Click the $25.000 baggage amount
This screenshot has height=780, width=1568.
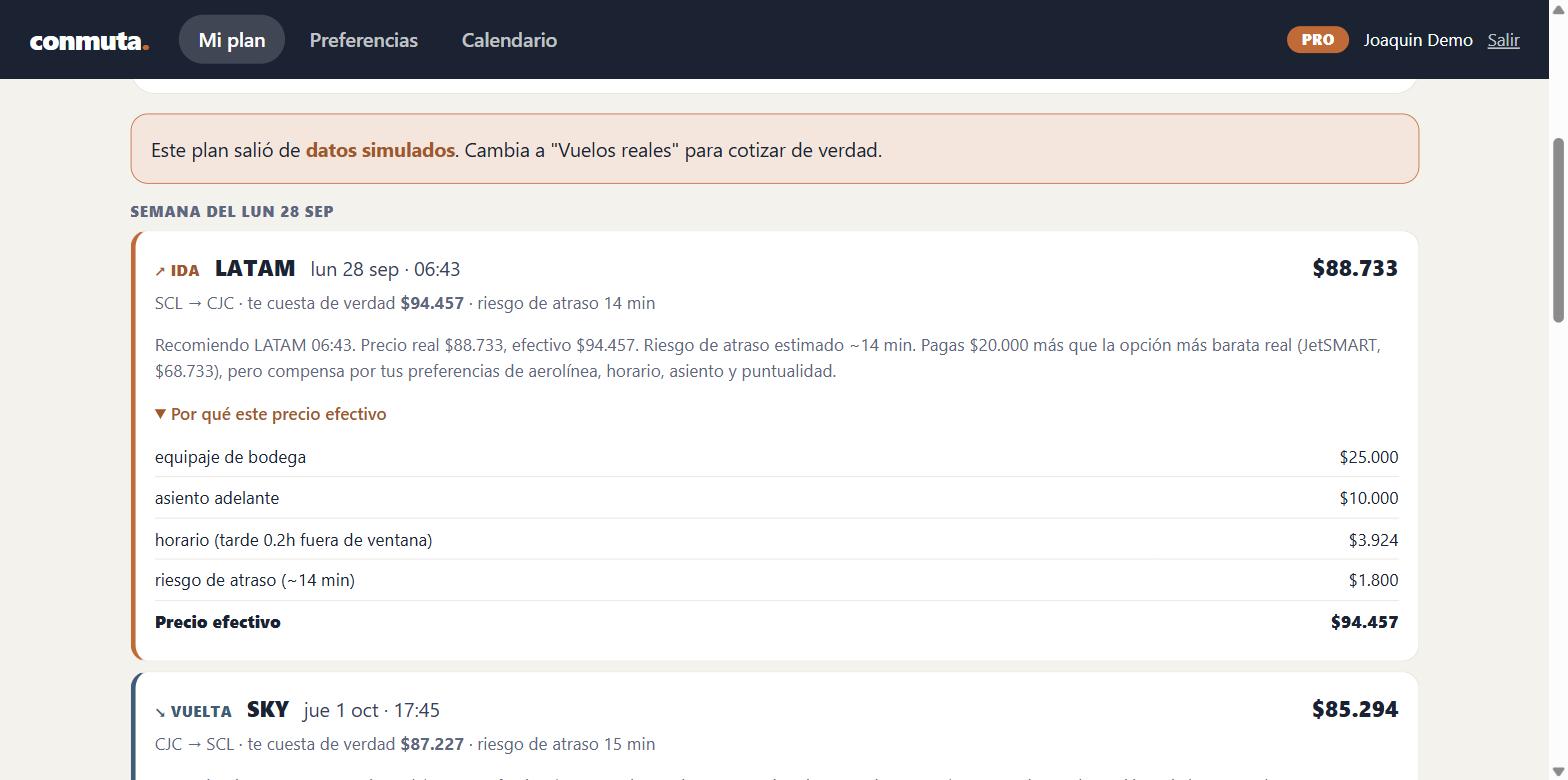tap(1369, 457)
